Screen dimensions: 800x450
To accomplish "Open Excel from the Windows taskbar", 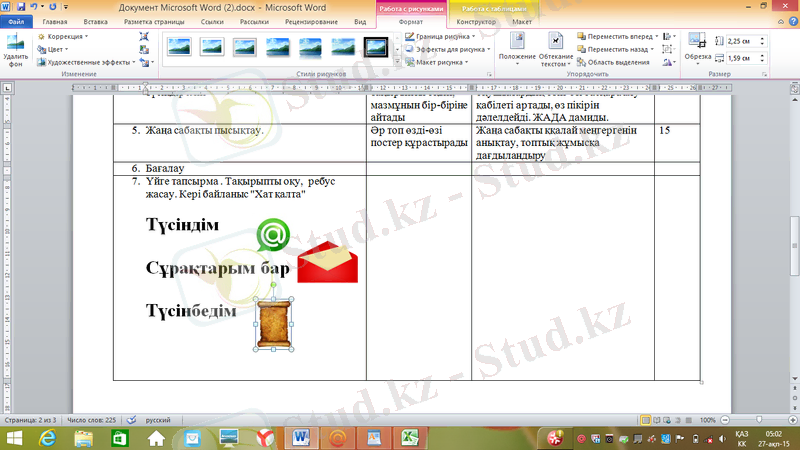I will point(408,437).
